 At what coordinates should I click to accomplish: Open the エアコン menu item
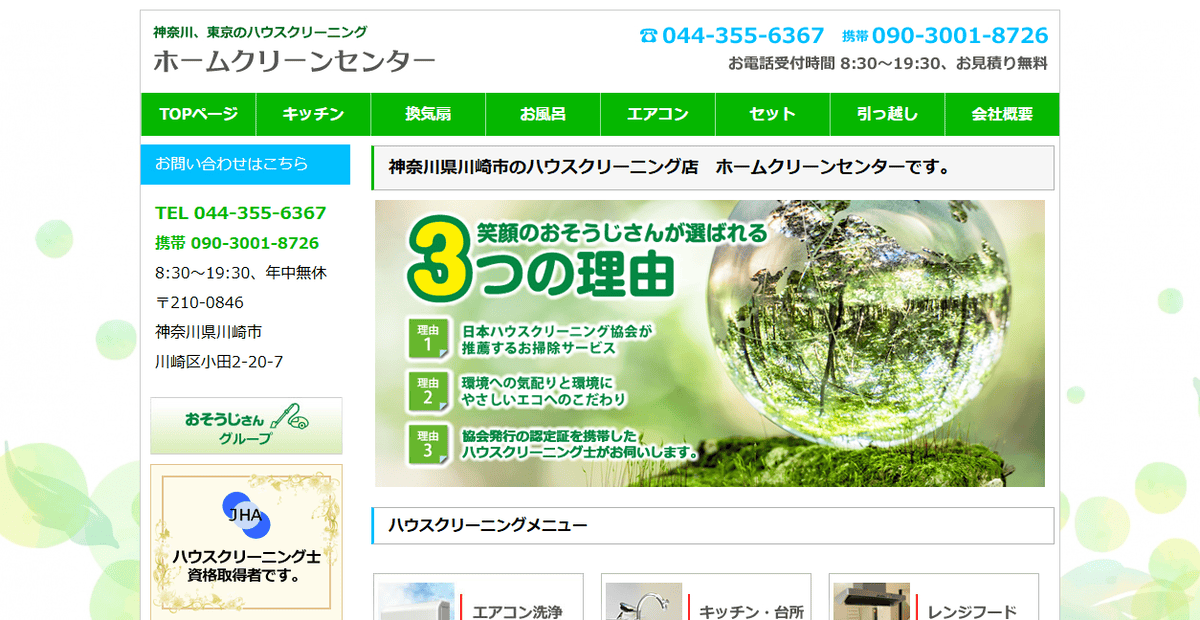point(658,114)
